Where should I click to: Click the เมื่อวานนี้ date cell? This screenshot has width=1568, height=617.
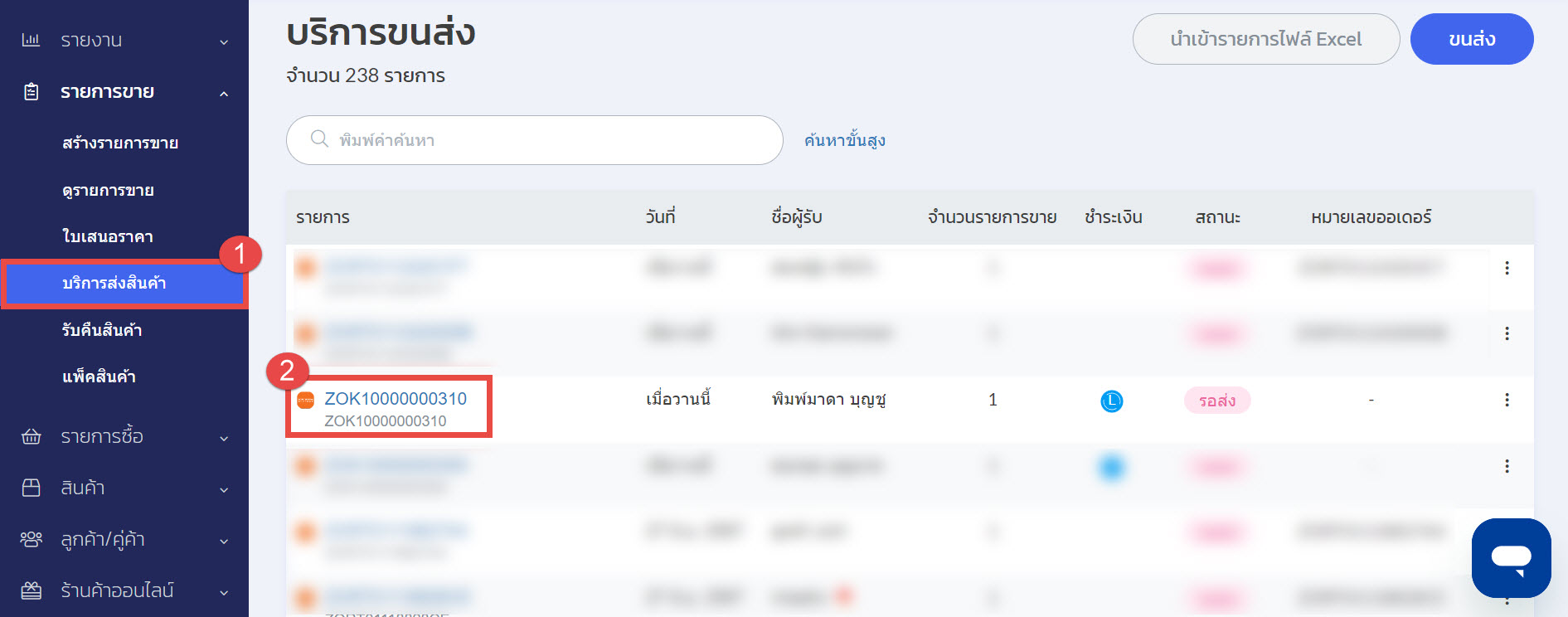677,400
